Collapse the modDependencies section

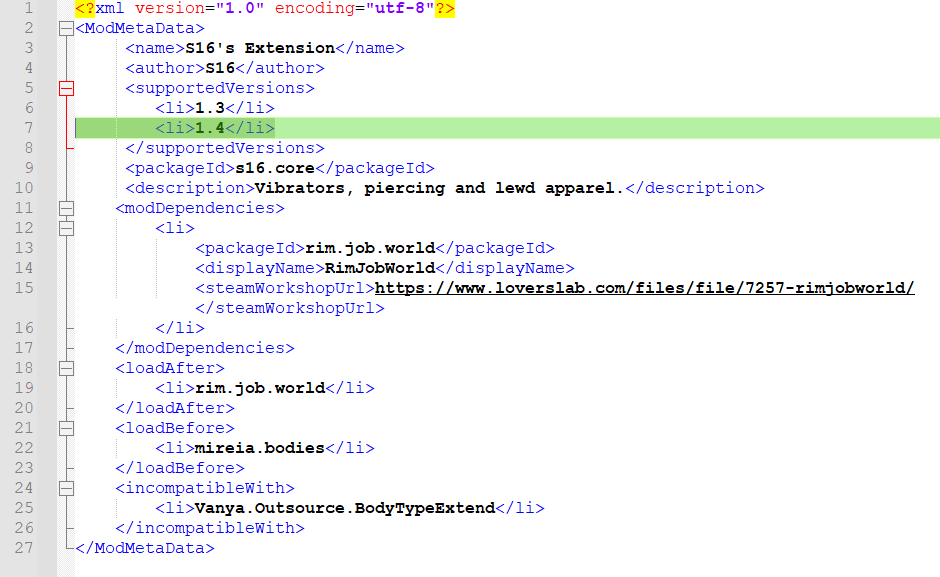[66, 208]
